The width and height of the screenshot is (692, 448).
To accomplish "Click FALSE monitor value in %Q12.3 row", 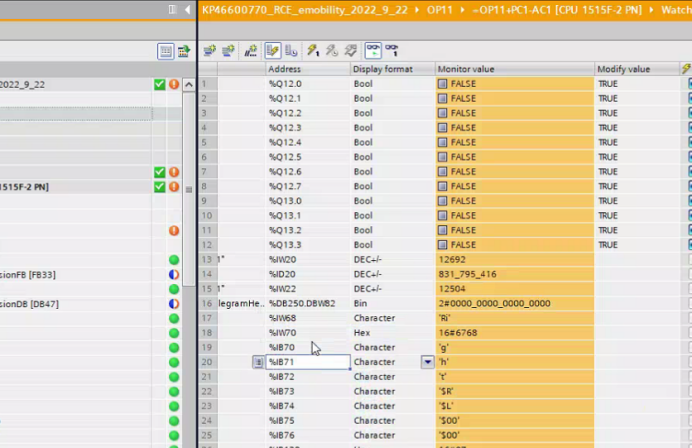I will point(515,128).
